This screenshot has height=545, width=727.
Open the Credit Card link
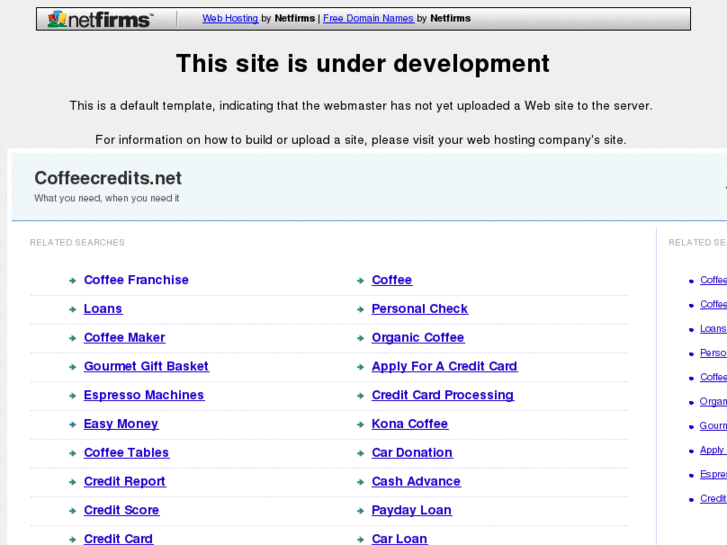(118, 539)
